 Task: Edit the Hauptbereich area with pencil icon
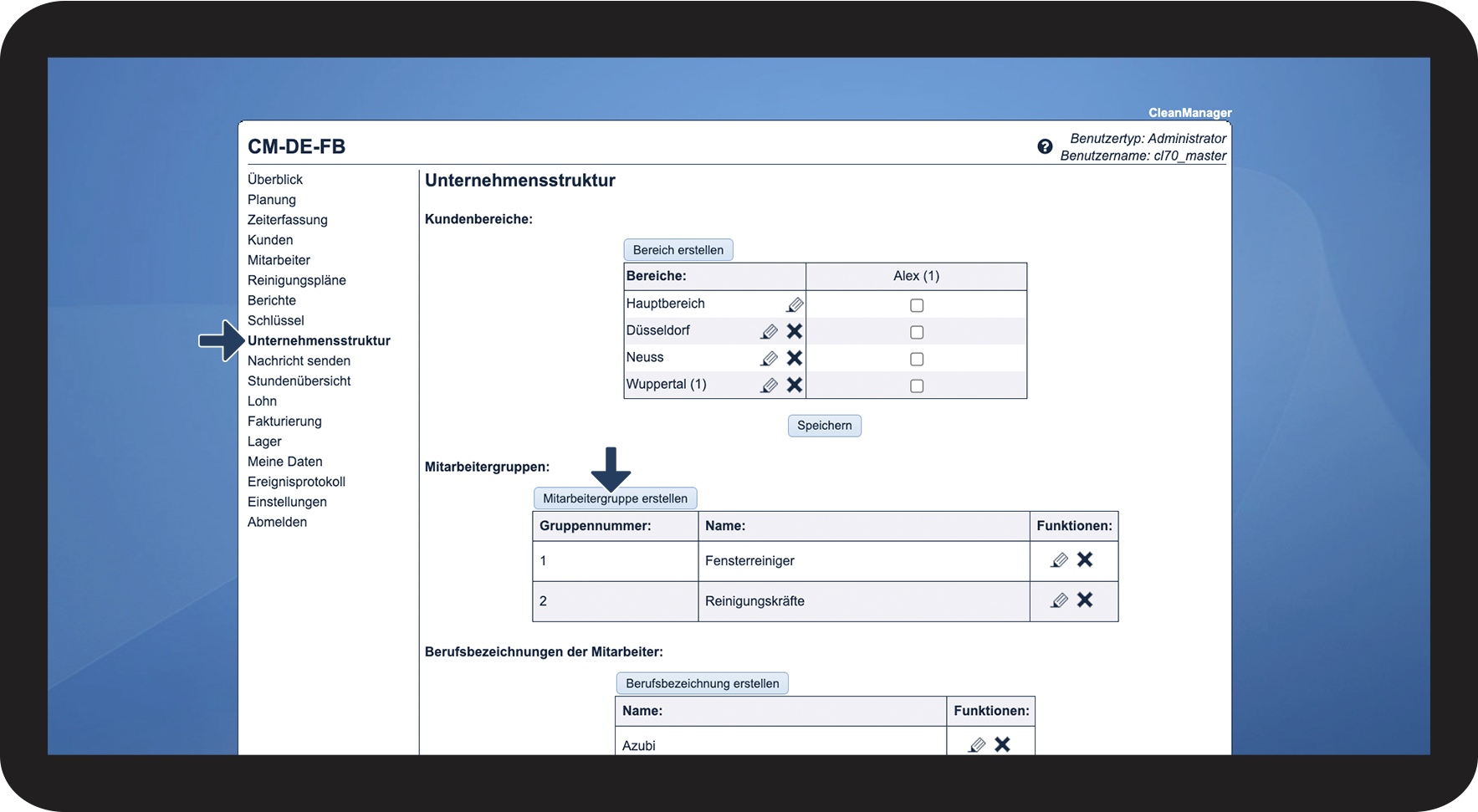795,304
